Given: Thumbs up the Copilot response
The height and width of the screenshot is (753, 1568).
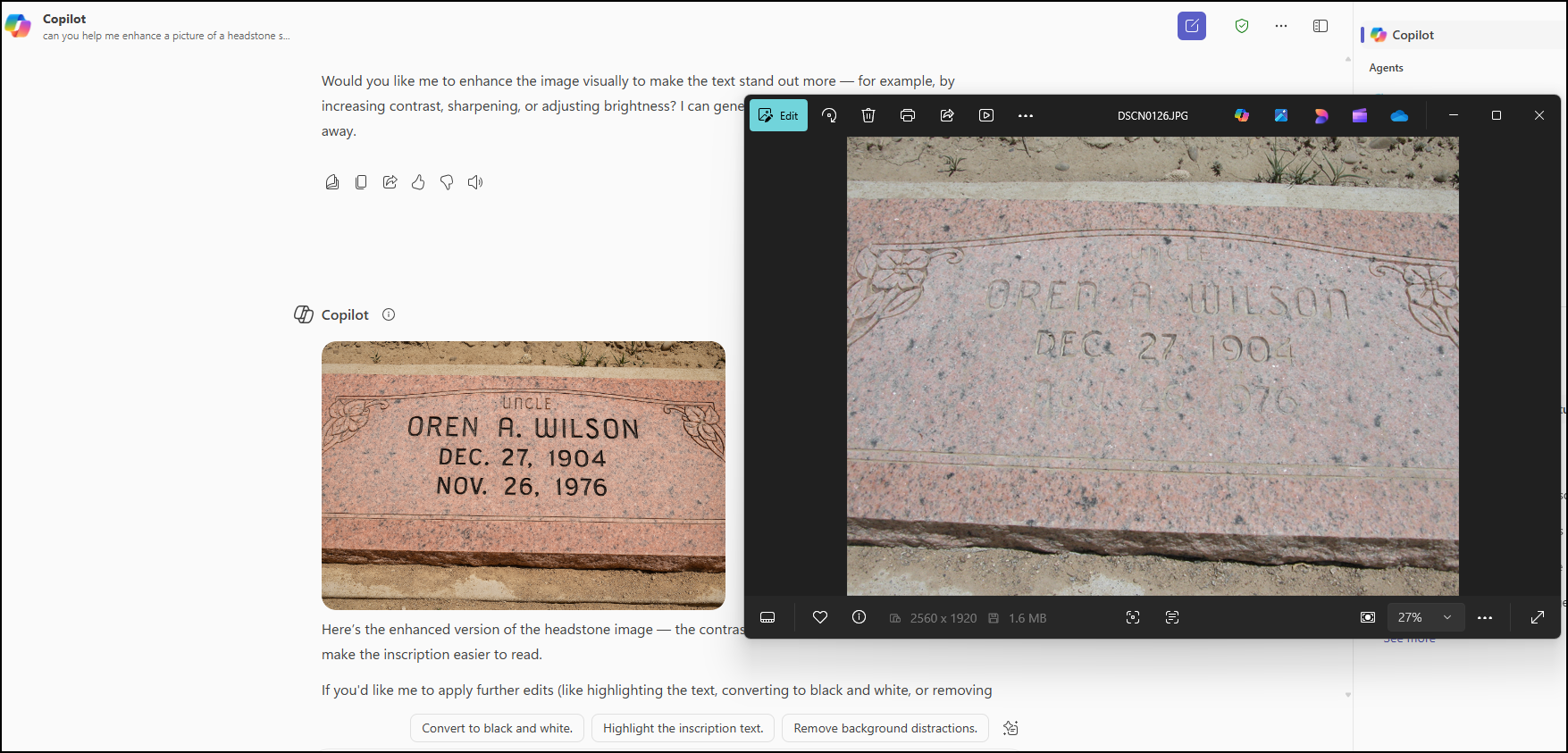Looking at the screenshot, I should [418, 182].
